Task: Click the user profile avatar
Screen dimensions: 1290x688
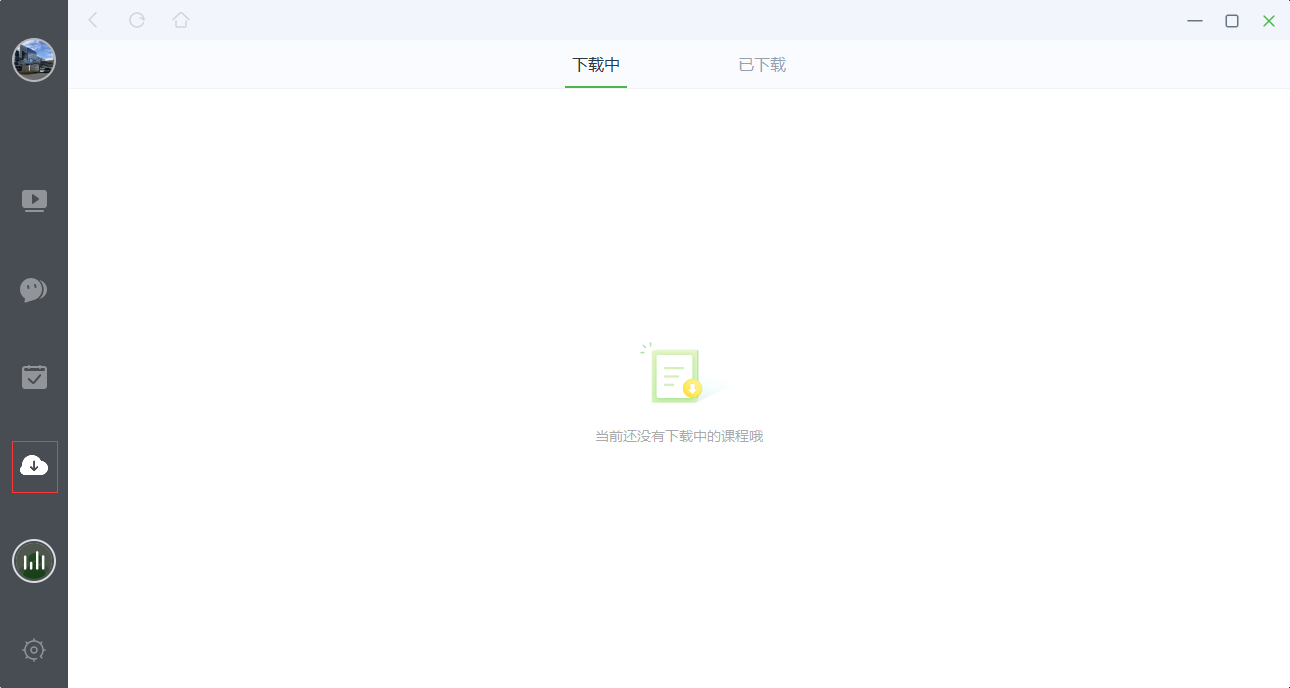Action: [x=34, y=60]
